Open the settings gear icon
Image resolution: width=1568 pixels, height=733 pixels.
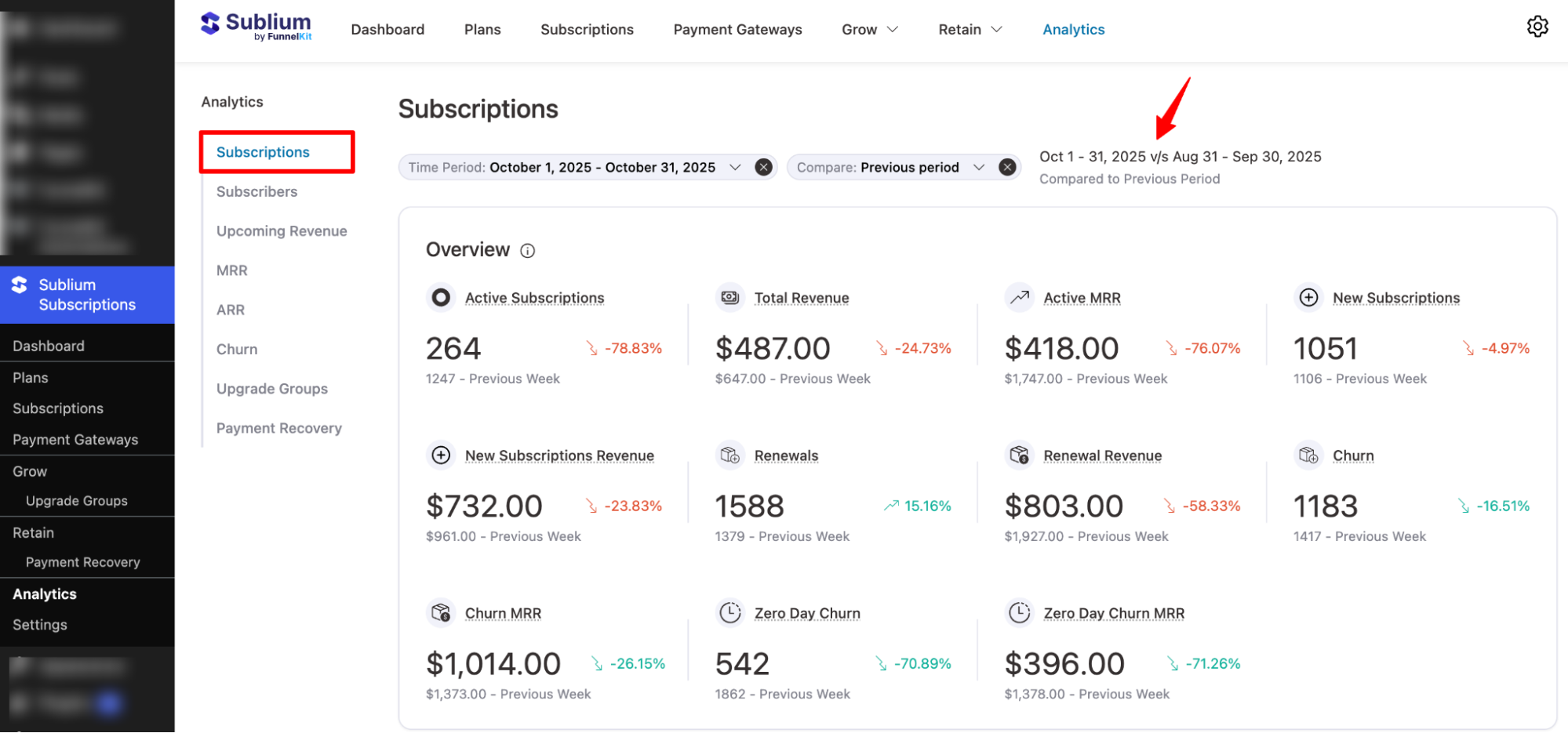click(1538, 26)
